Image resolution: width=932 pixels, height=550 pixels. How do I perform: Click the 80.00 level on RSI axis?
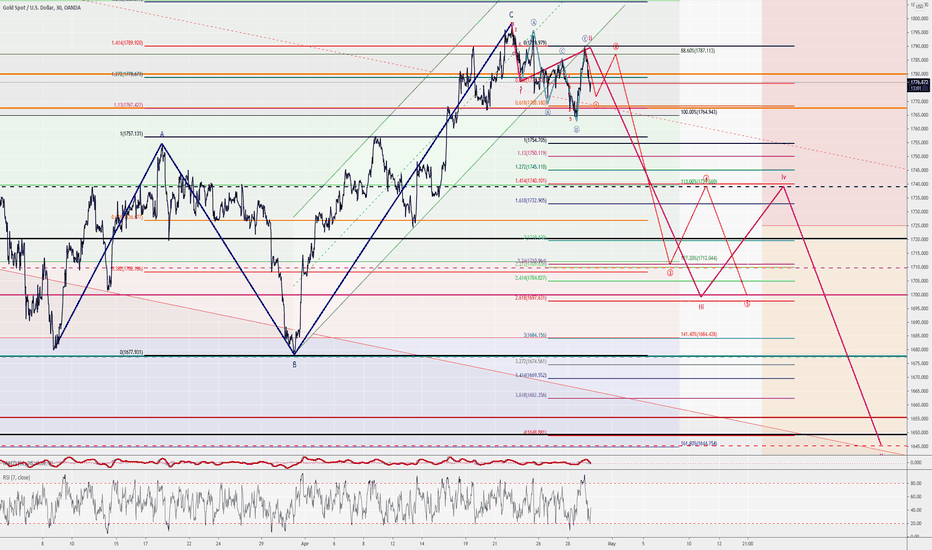tap(916, 483)
